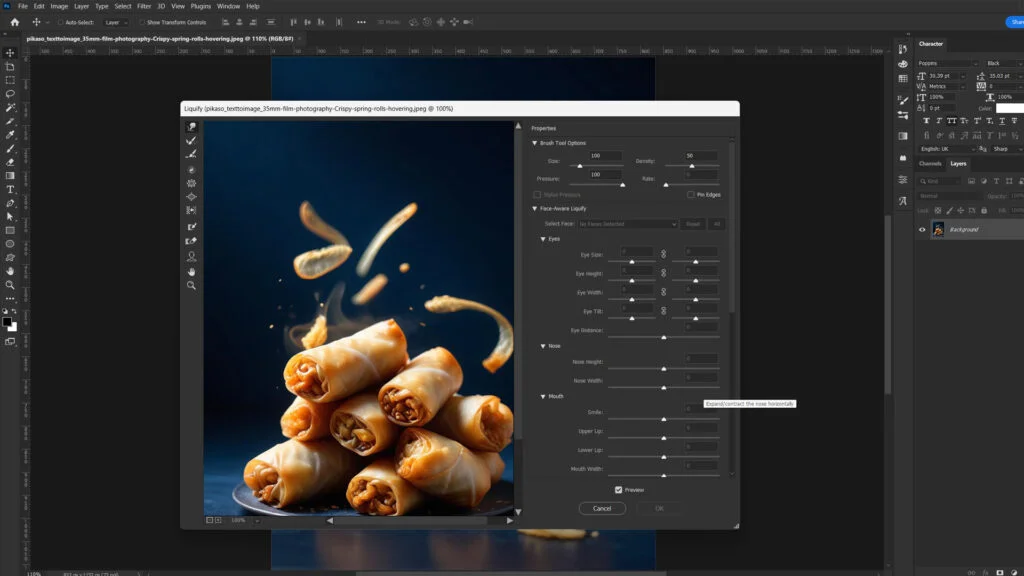Select the Pucker tool in Liquify
The image size is (1024, 576).
click(x=191, y=184)
